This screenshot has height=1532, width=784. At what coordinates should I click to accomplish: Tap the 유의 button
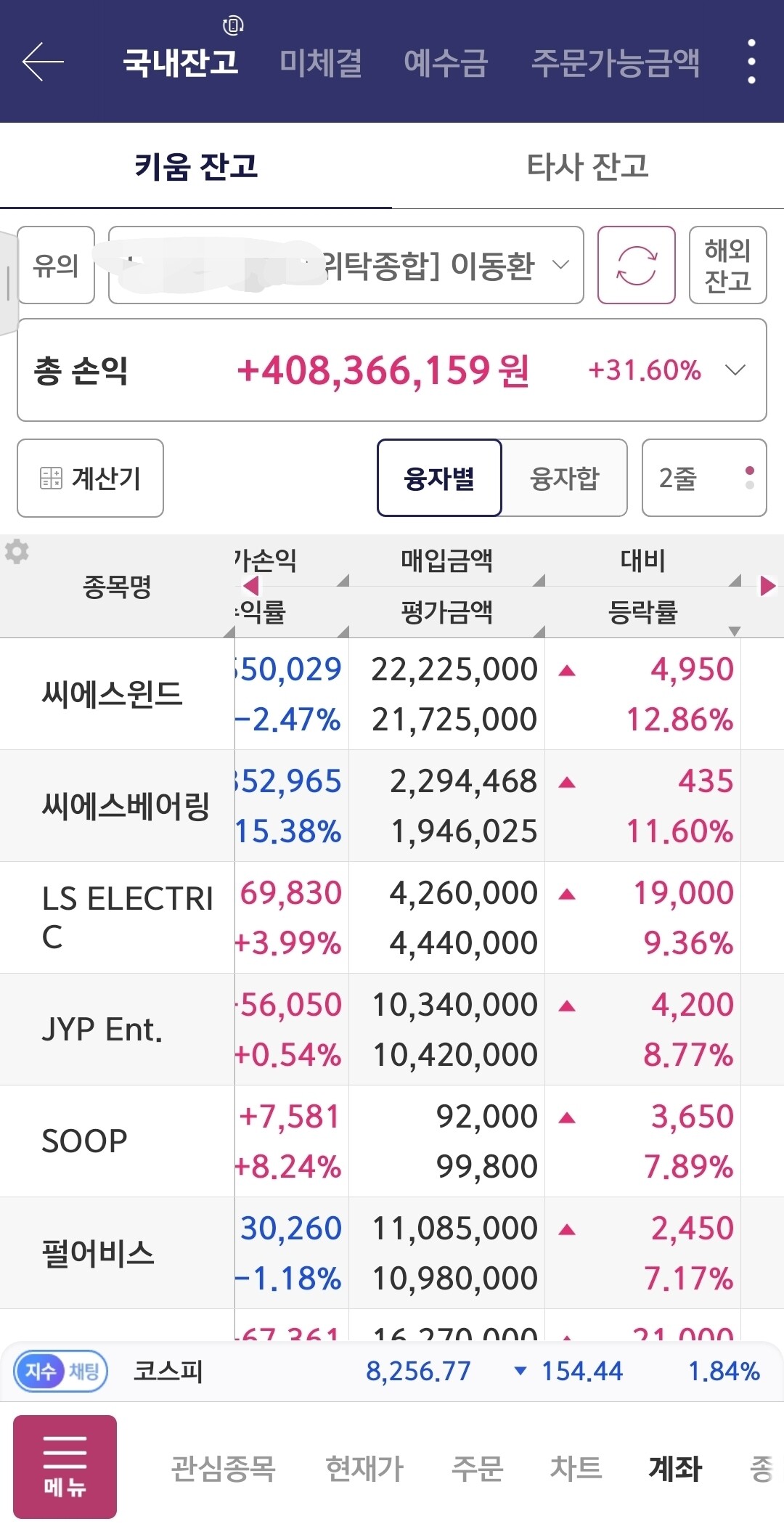[x=56, y=265]
